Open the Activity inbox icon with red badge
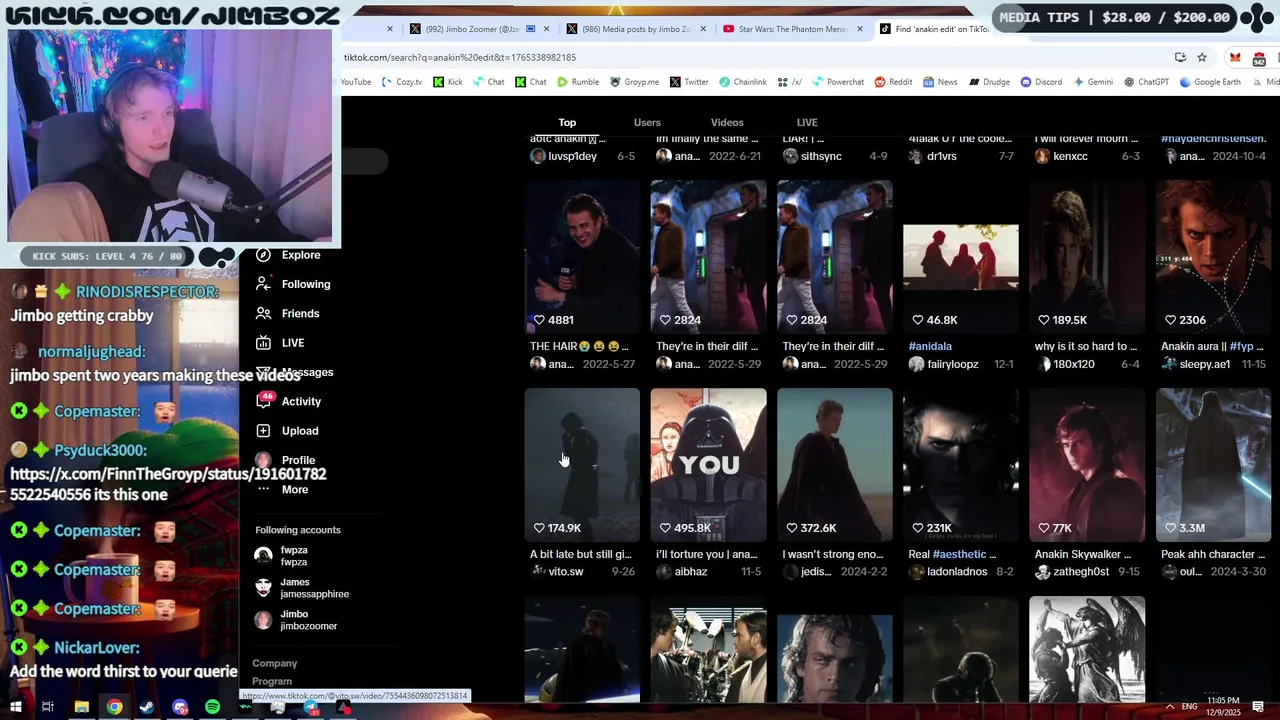The image size is (1280, 720). (x=264, y=401)
